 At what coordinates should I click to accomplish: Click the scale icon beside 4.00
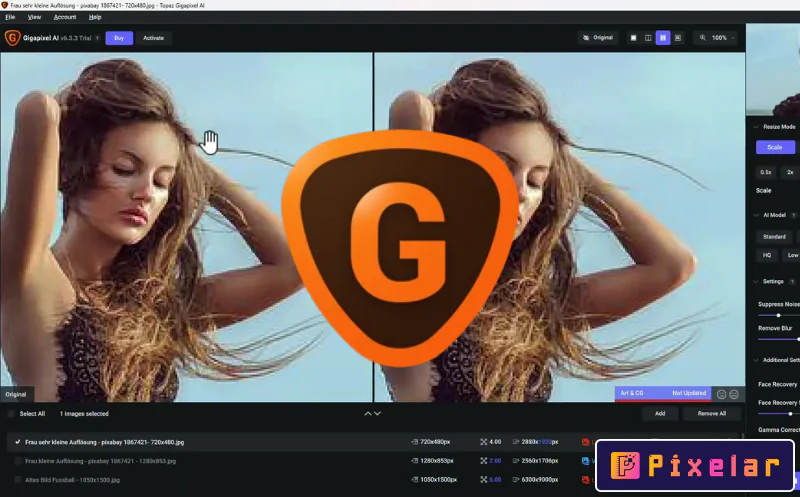click(x=483, y=442)
